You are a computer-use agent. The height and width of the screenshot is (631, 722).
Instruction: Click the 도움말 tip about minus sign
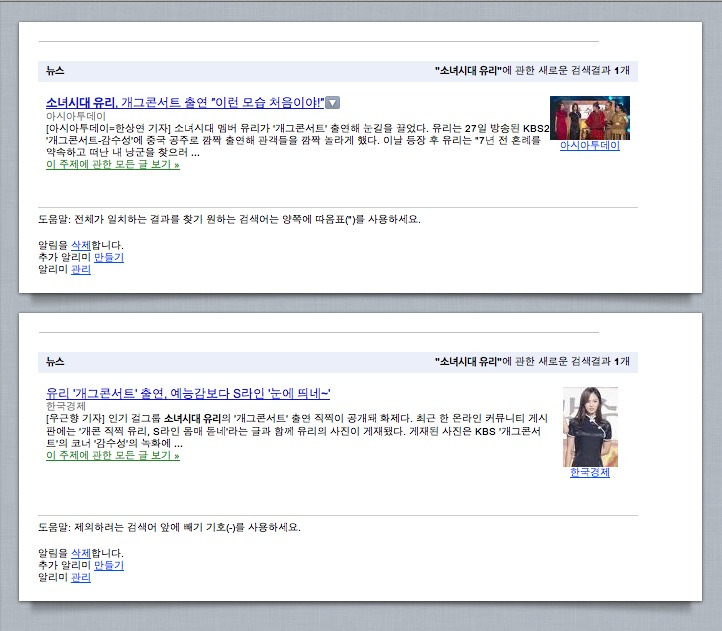click(x=169, y=527)
